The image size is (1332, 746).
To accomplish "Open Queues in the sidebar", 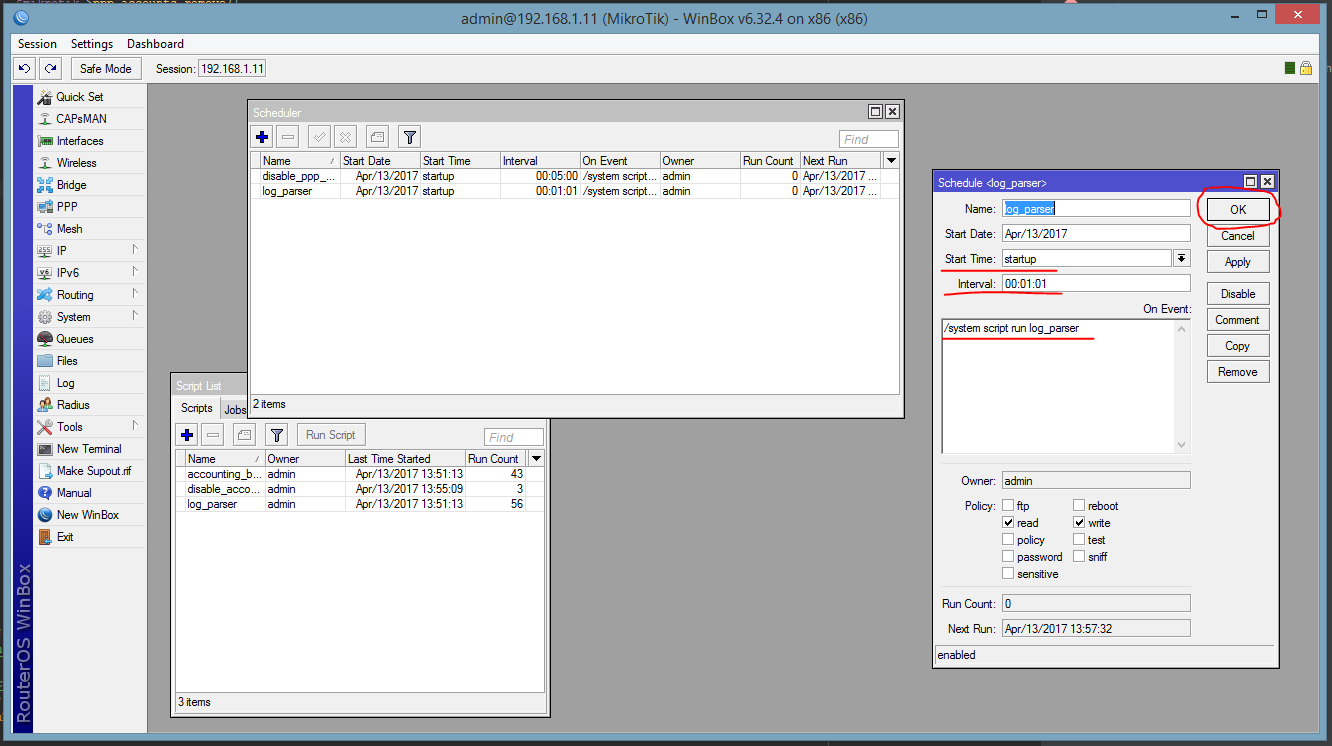I will point(74,339).
